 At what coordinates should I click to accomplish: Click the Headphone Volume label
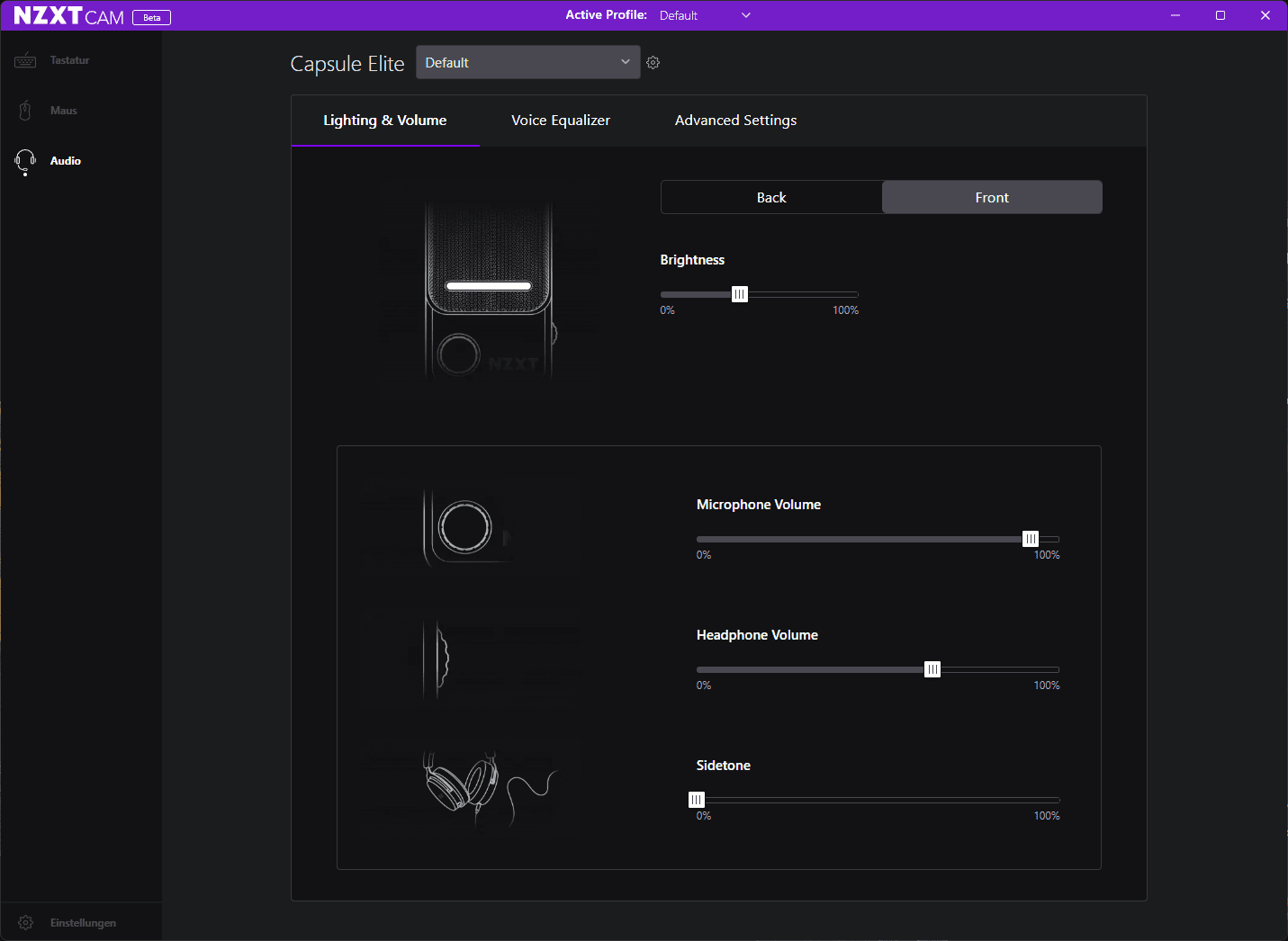pos(757,635)
